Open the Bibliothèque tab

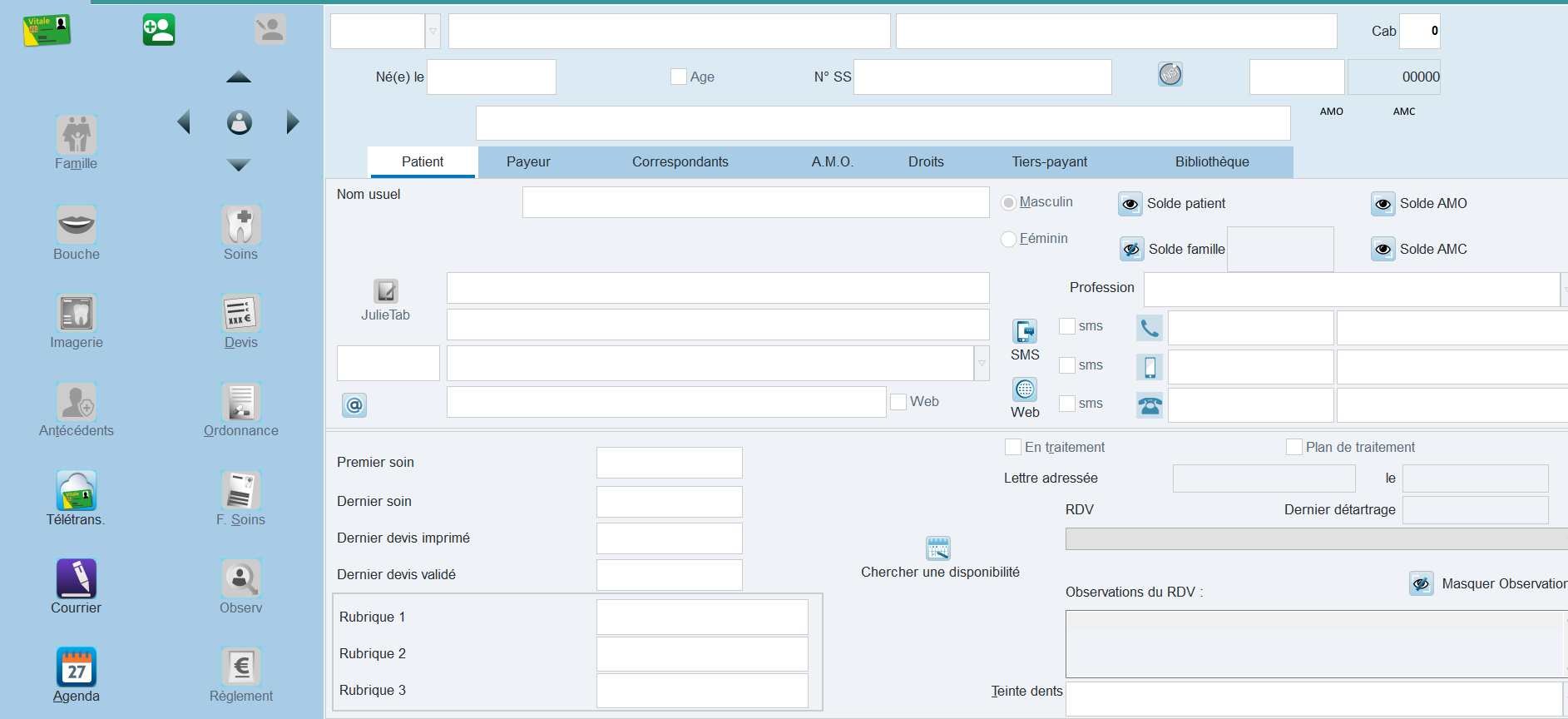tap(1212, 162)
